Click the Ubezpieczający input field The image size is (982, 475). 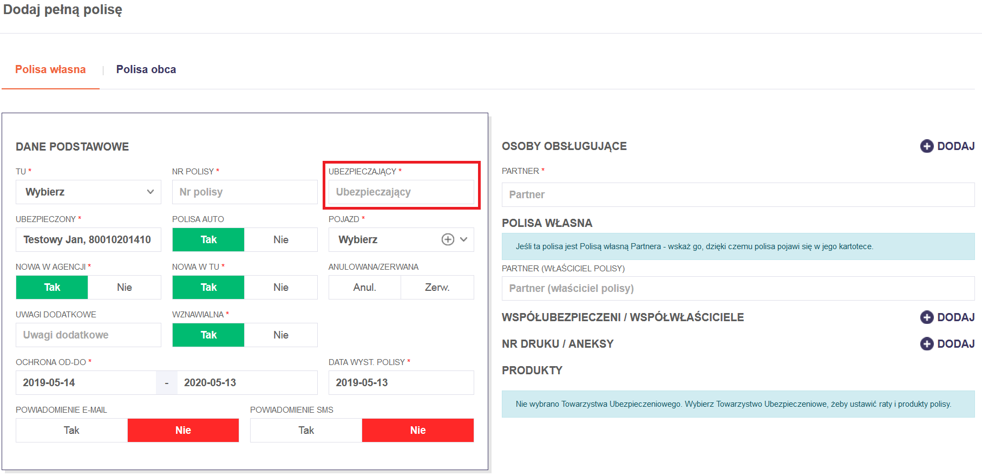(401, 192)
